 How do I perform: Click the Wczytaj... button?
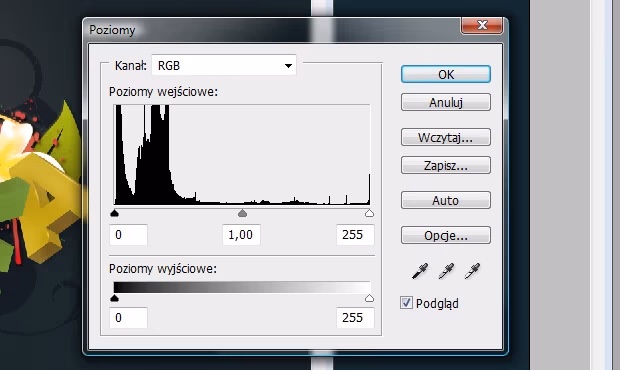pyautogui.click(x=446, y=138)
